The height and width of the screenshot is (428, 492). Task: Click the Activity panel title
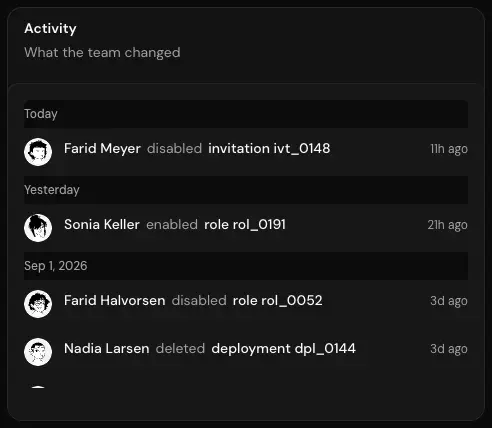[x=50, y=29]
